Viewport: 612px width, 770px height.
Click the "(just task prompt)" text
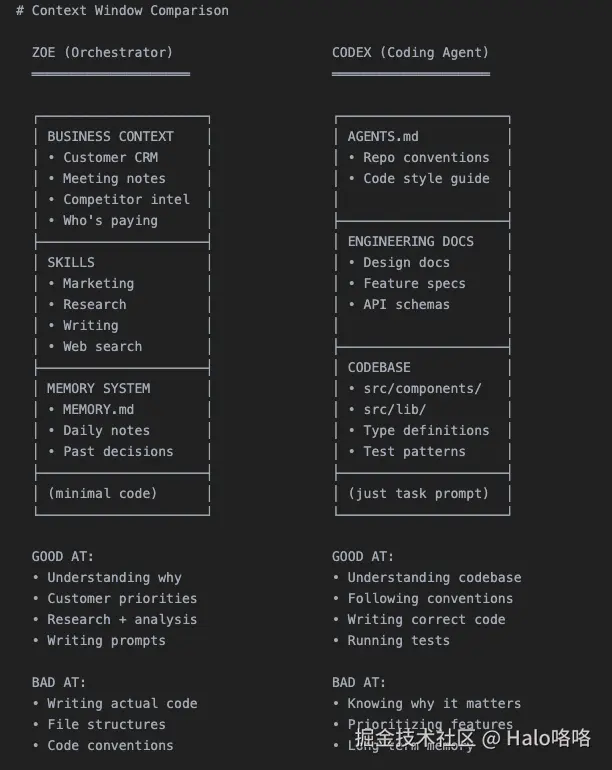coord(418,493)
